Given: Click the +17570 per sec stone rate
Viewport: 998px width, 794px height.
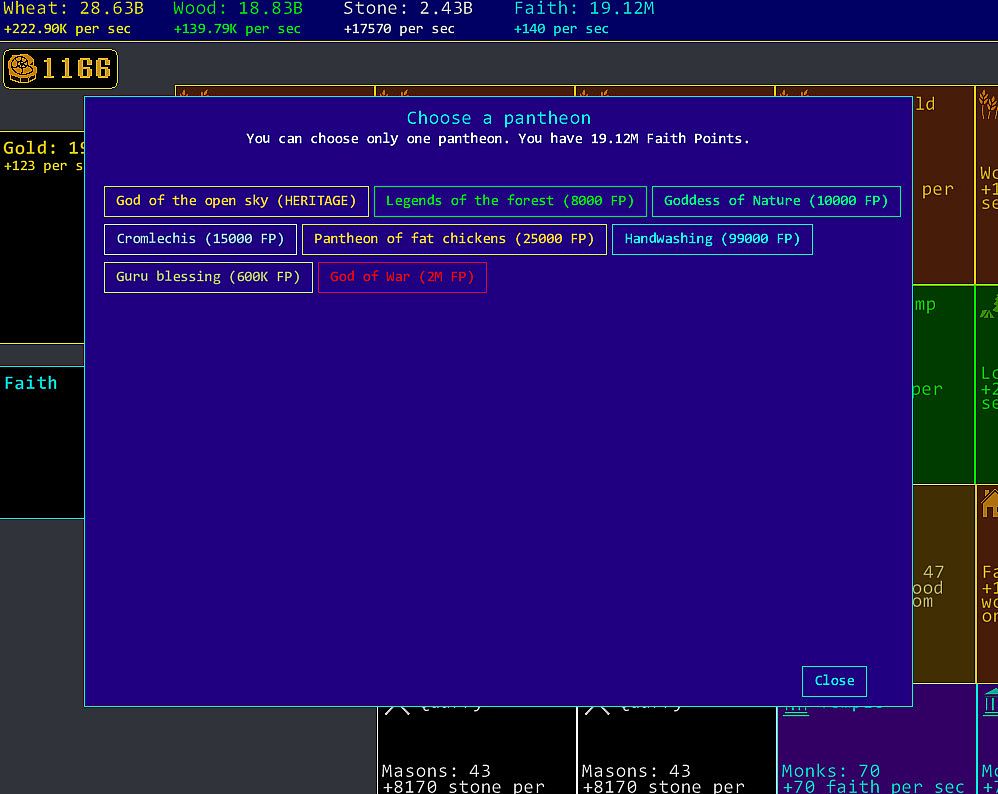Looking at the screenshot, I should 399,29.
